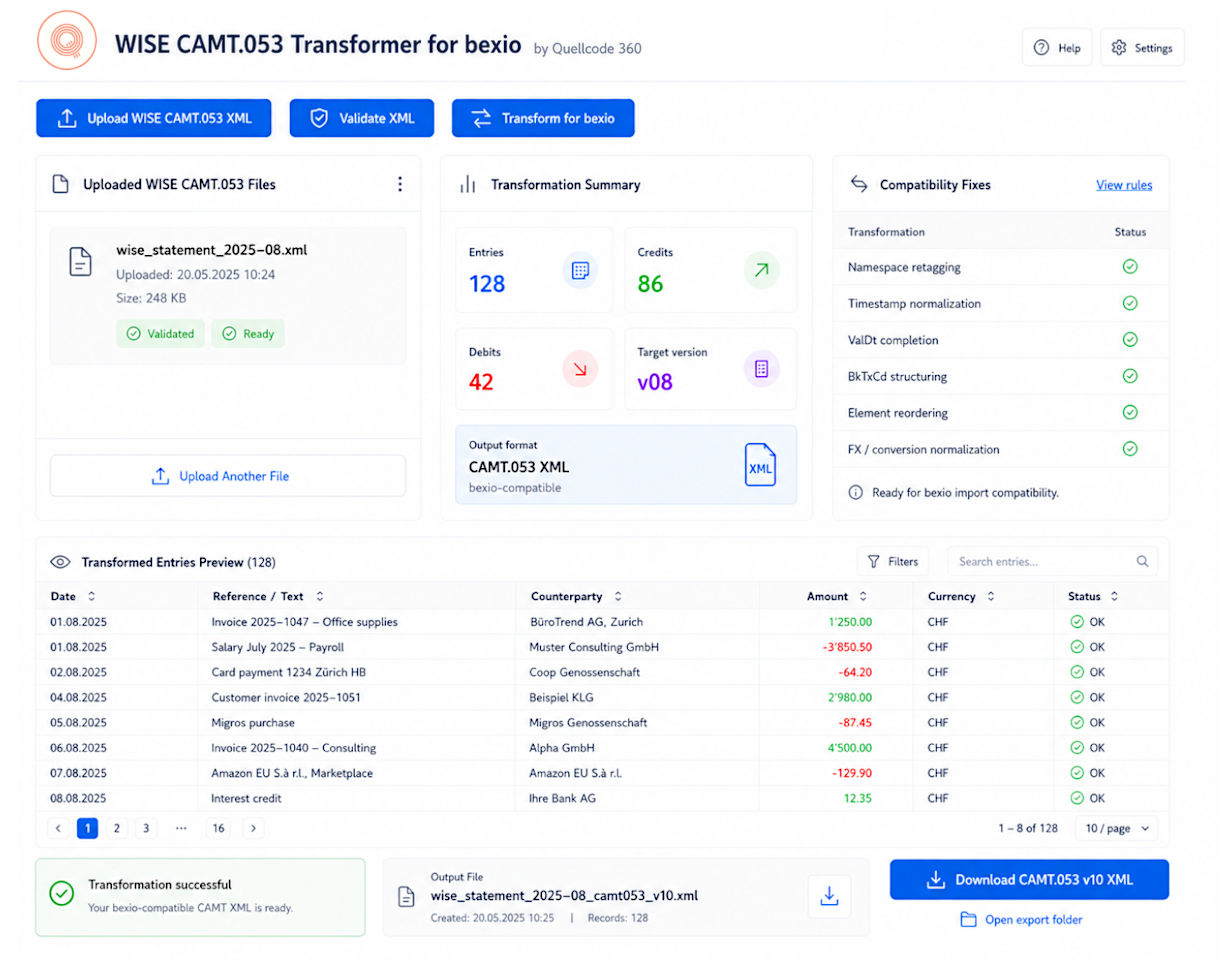Click the Search entries input field
This screenshot has height=977, width=1220.
tap(1052, 561)
